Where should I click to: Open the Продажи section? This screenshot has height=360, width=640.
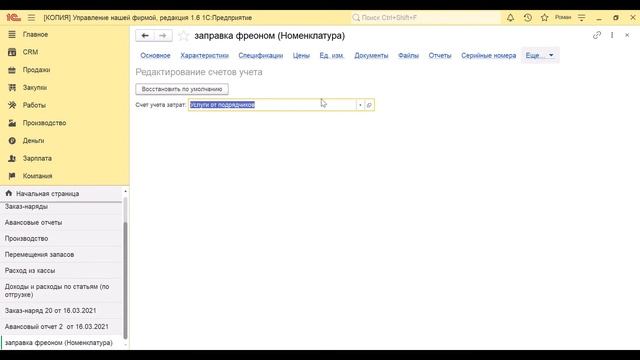point(36,70)
